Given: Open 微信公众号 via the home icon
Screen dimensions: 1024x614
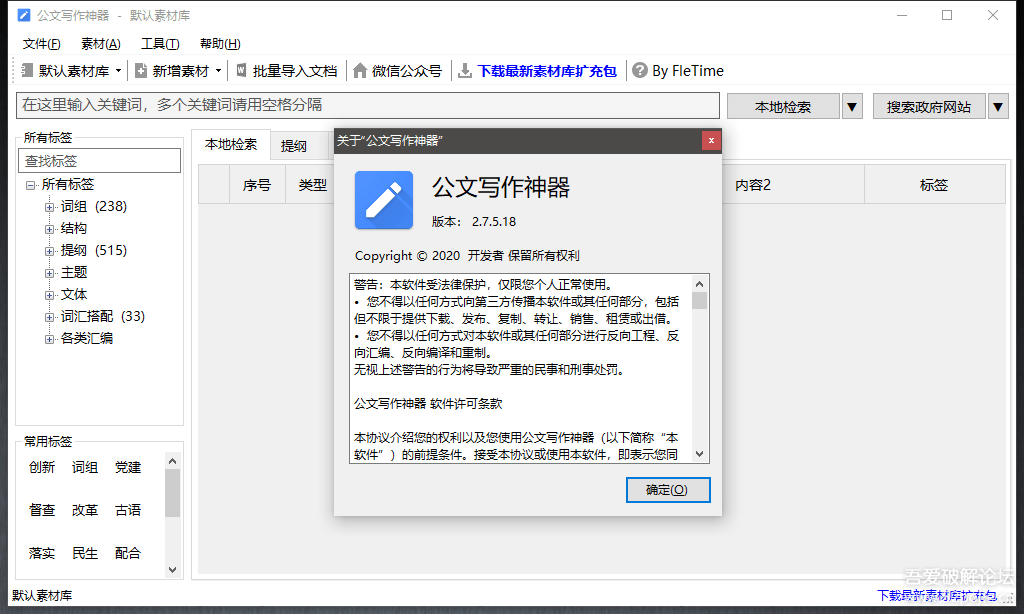Looking at the screenshot, I should [x=360, y=71].
